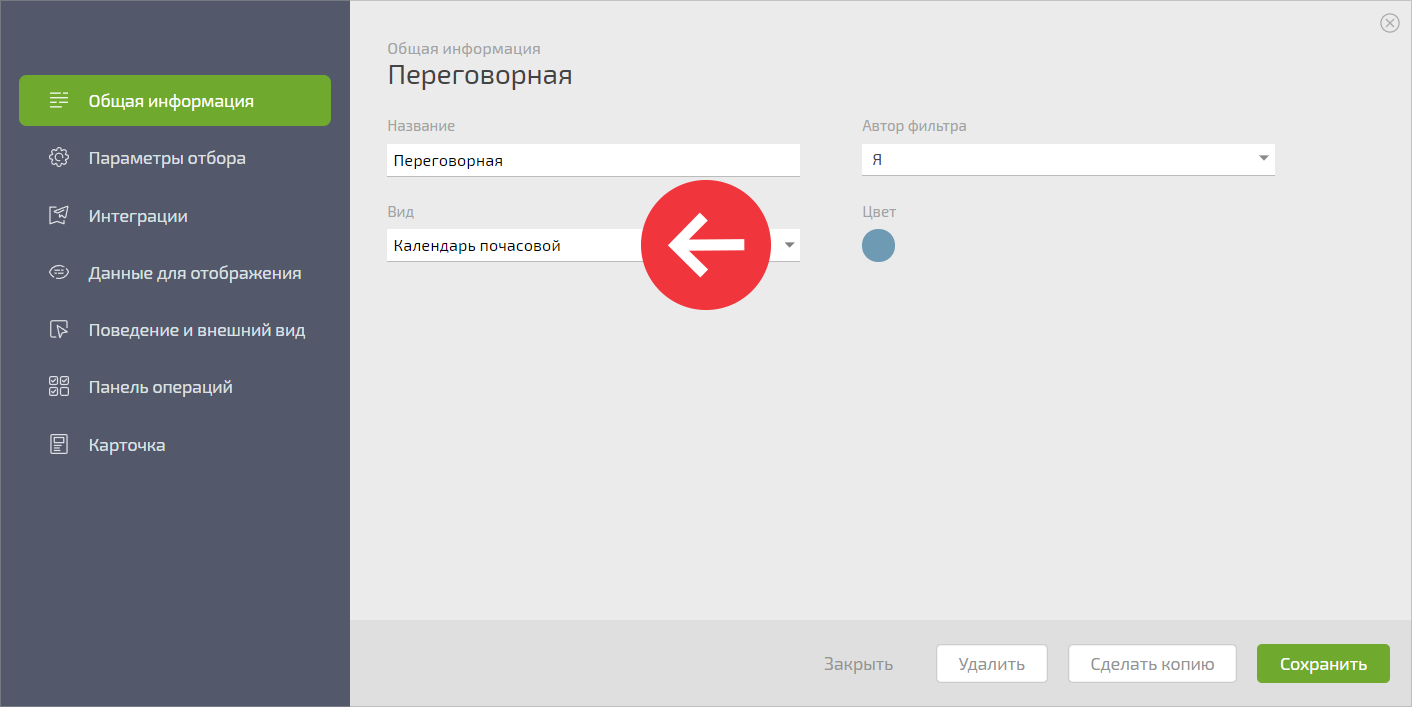The height and width of the screenshot is (707, 1412).
Task: Open Данные для отображения section
Action: [175, 272]
